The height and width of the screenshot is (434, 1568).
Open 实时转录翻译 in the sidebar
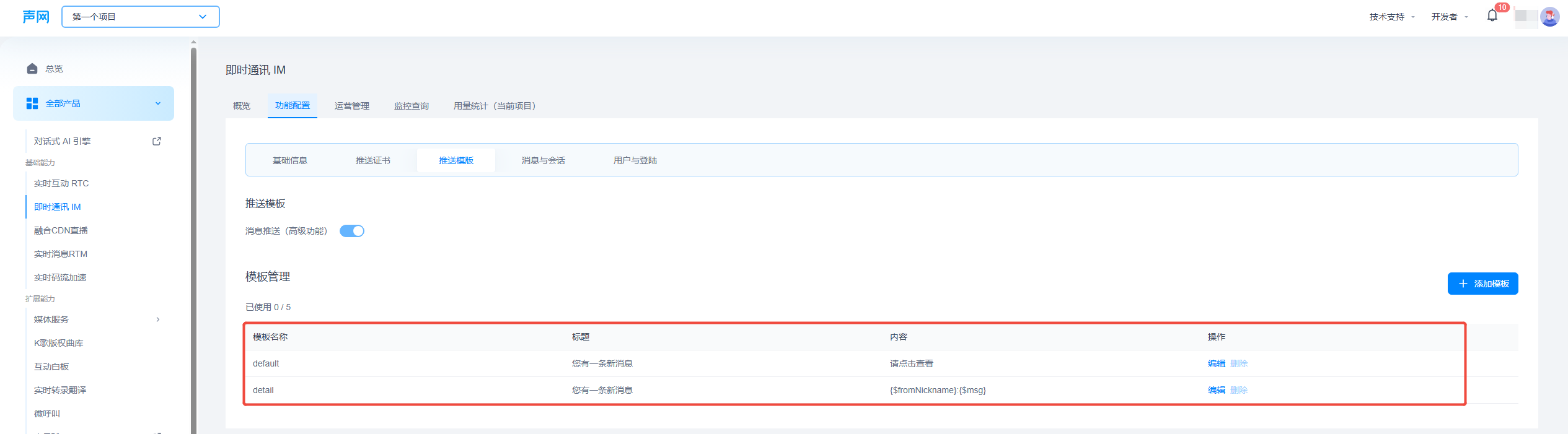(x=60, y=390)
